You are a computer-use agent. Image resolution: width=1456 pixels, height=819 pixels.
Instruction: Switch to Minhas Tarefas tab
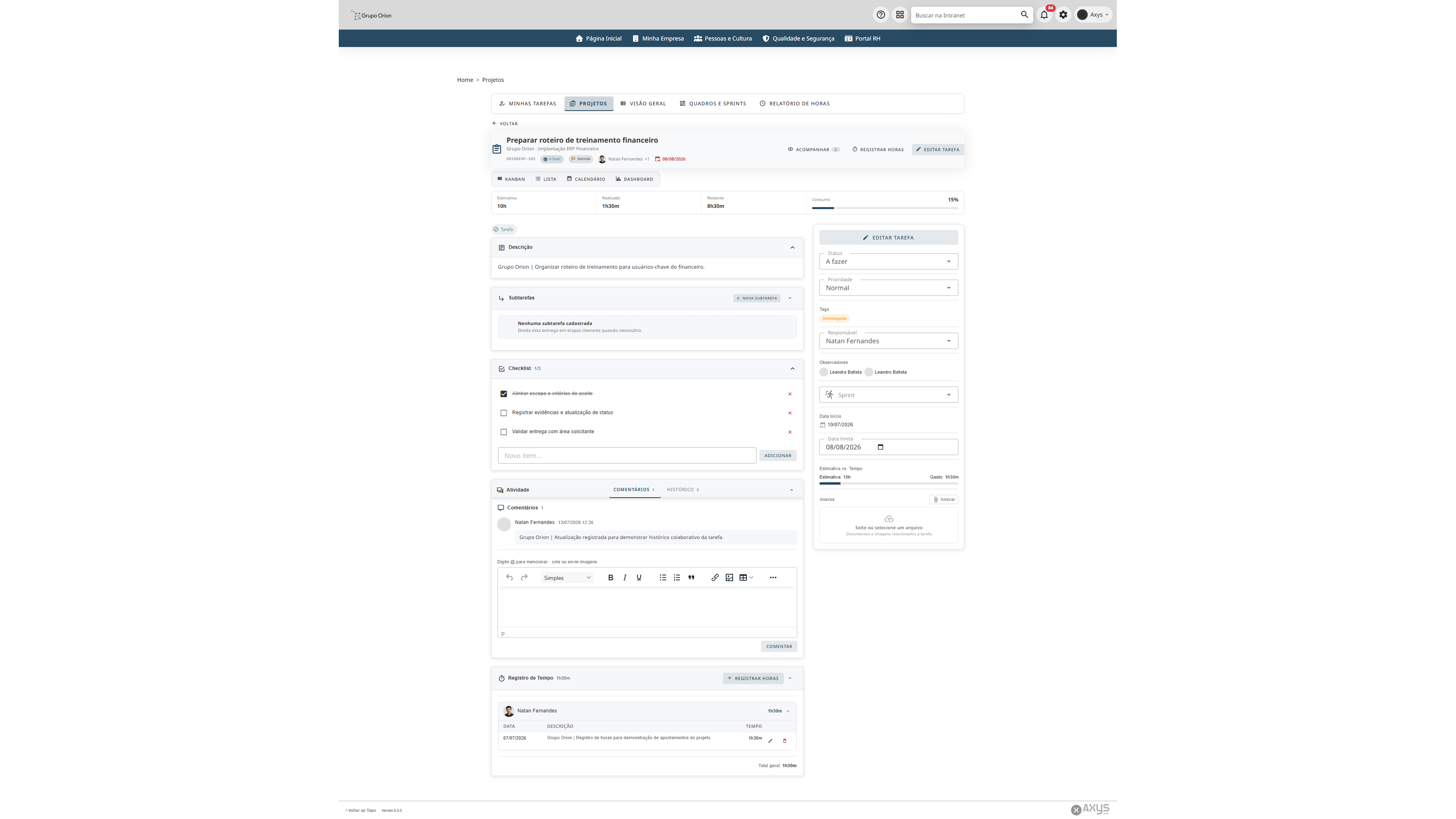pos(527,103)
